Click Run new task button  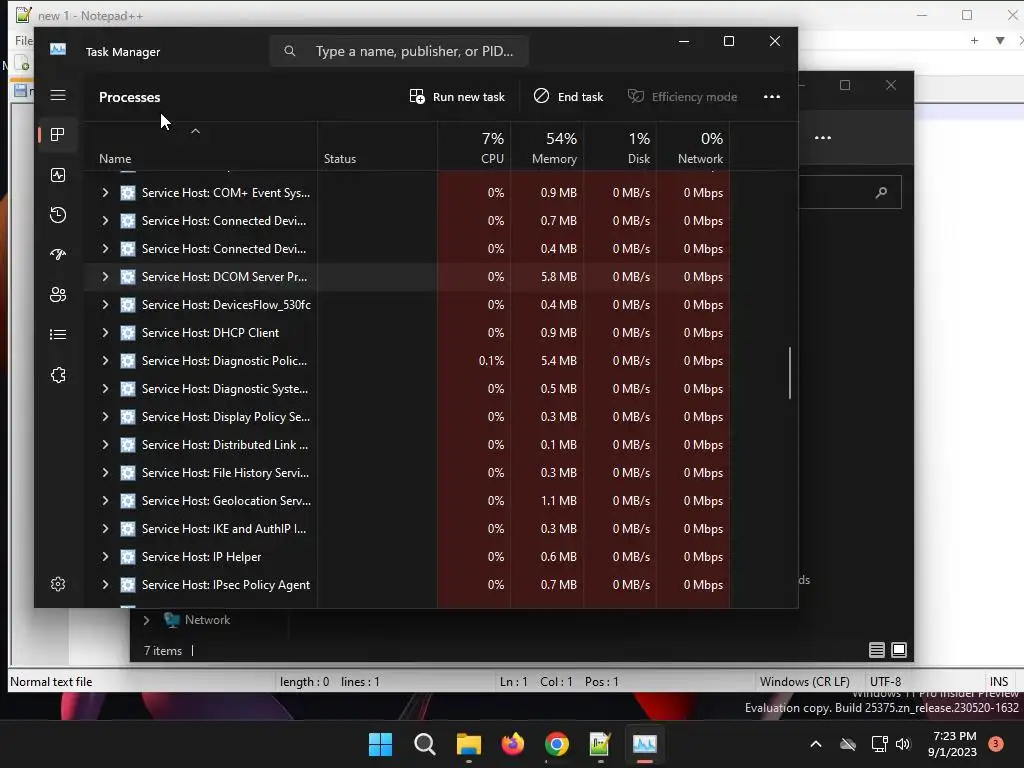point(456,97)
